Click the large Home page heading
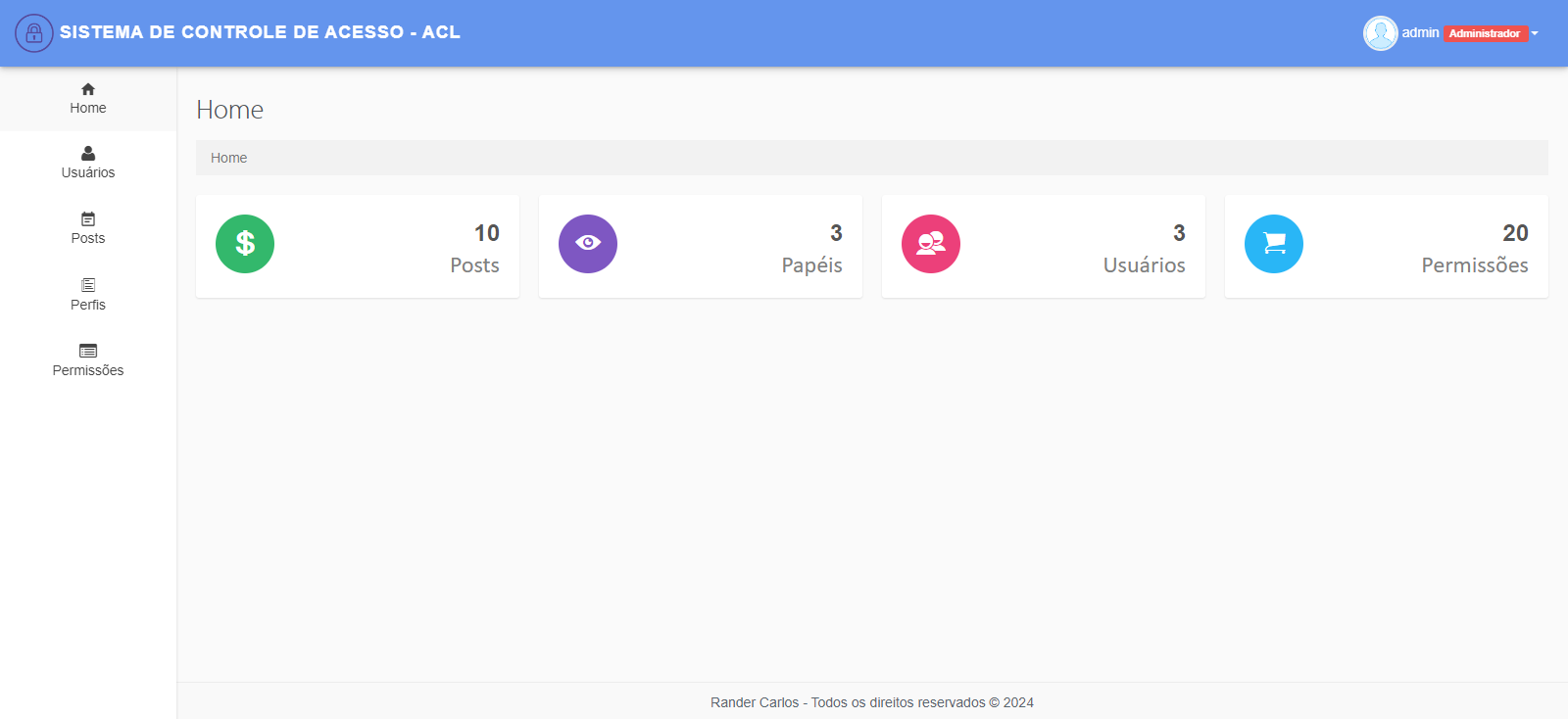The image size is (1568, 719). 229,110
